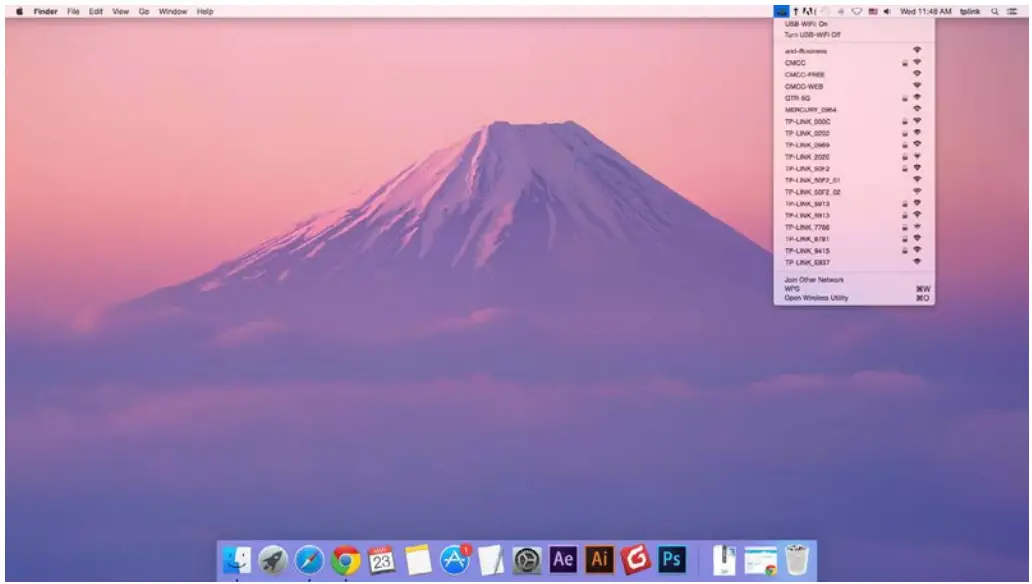
Task: Open the Window menu in menu bar
Action: (172, 11)
